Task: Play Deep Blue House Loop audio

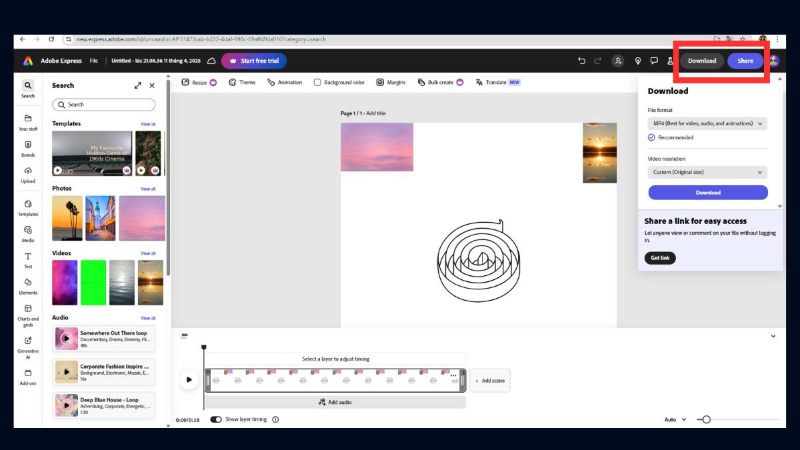Action: tap(66, 406)
